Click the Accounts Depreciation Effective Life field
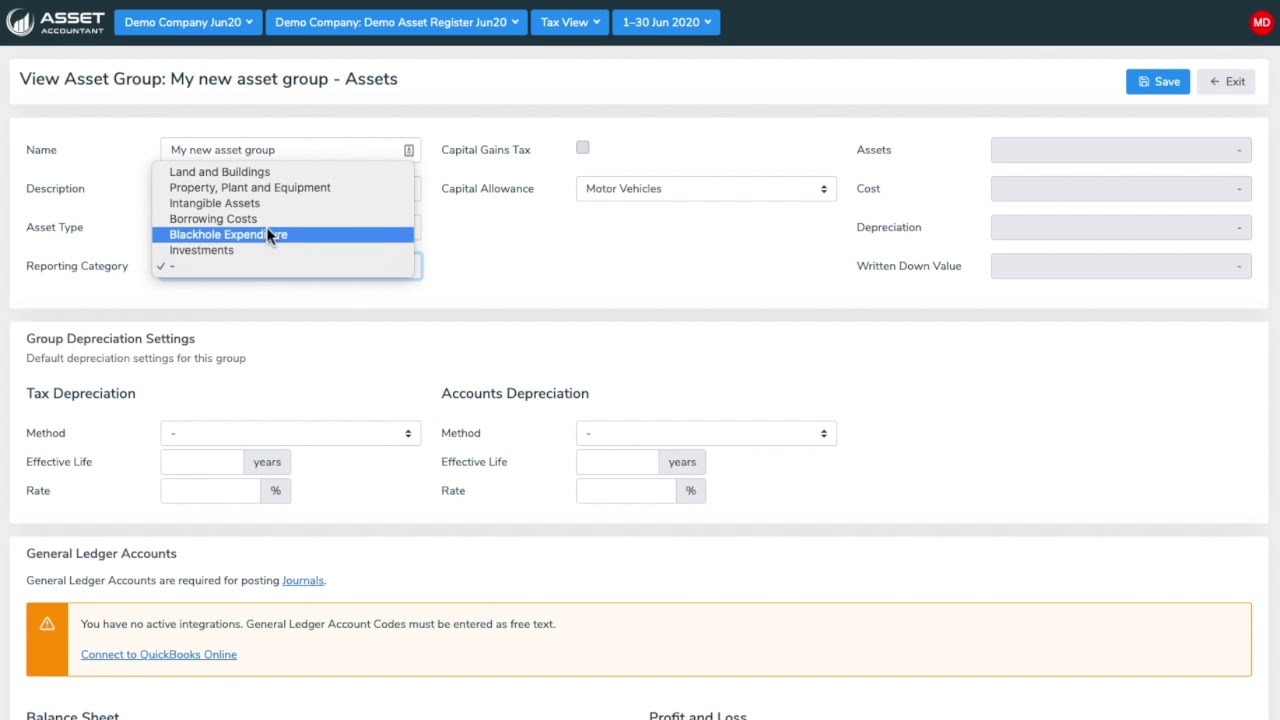Image resolution: width=1280 pixels, height=720 pixels. point(617,462)
